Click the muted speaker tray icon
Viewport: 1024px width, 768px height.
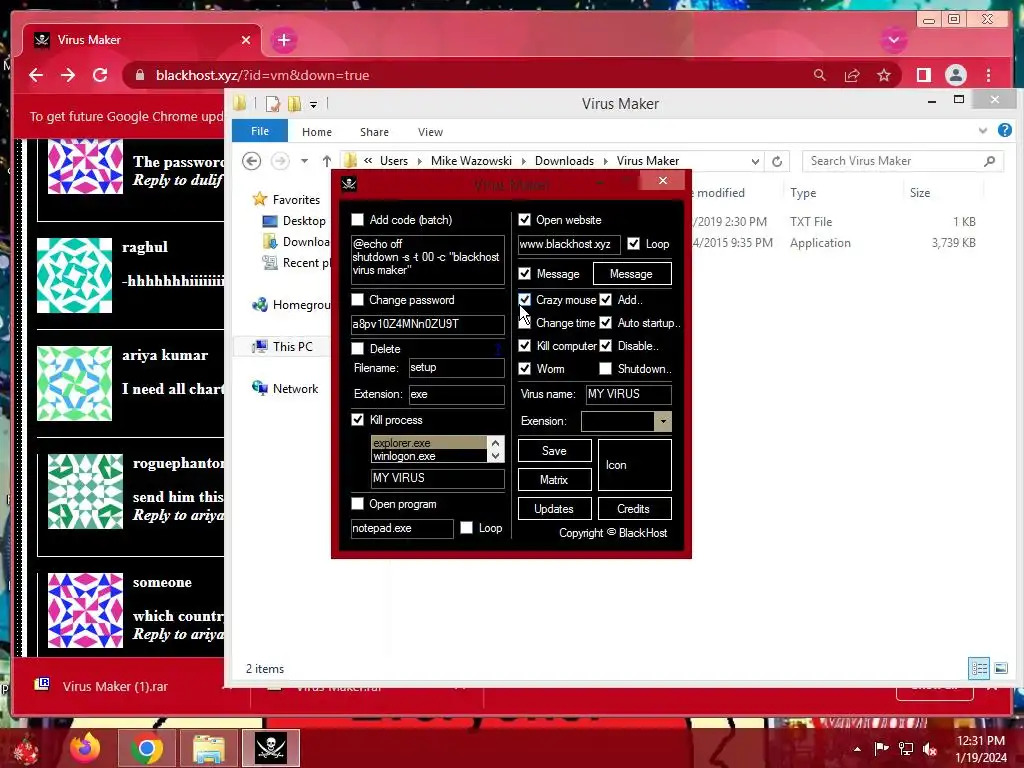point(930,748)
